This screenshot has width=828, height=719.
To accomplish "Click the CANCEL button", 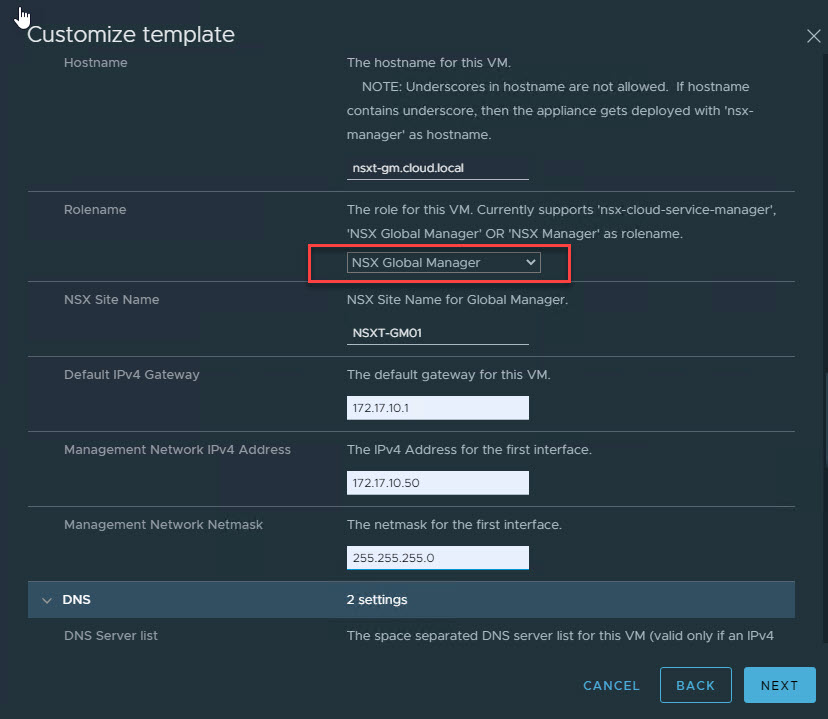I will point(611,685).
